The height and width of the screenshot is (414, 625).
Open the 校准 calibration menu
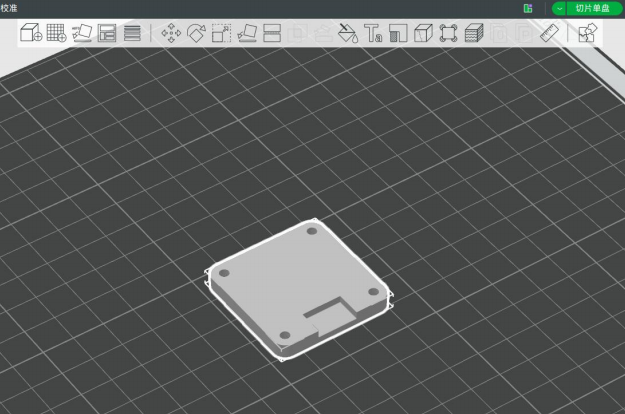[9, 8]
